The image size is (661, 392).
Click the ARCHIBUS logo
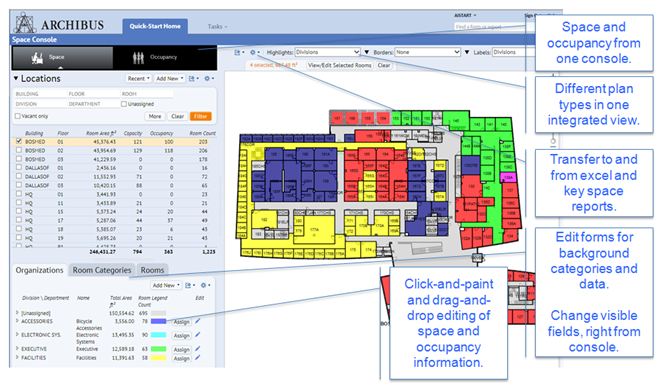59,24
